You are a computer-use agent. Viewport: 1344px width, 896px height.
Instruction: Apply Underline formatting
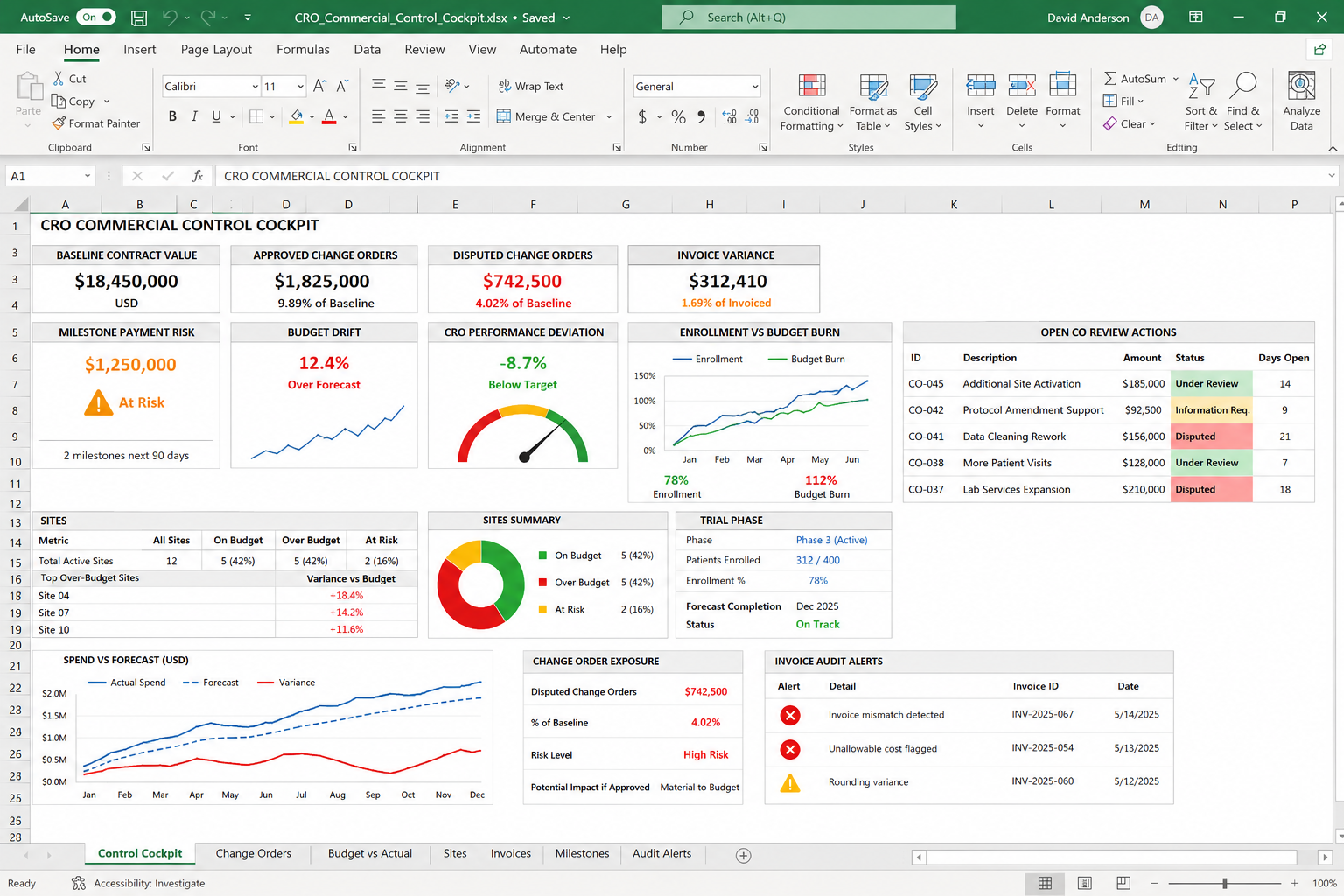tap(216, 116)
